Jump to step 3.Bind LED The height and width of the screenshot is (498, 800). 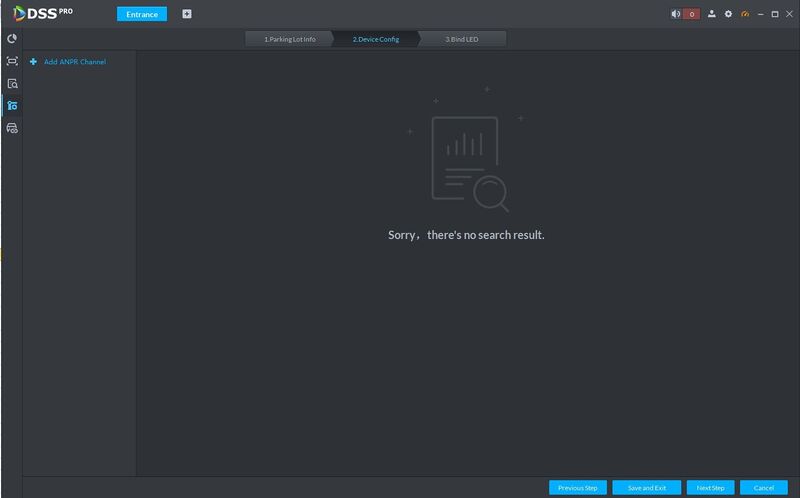pyautogui.click(x=462, y=39)
